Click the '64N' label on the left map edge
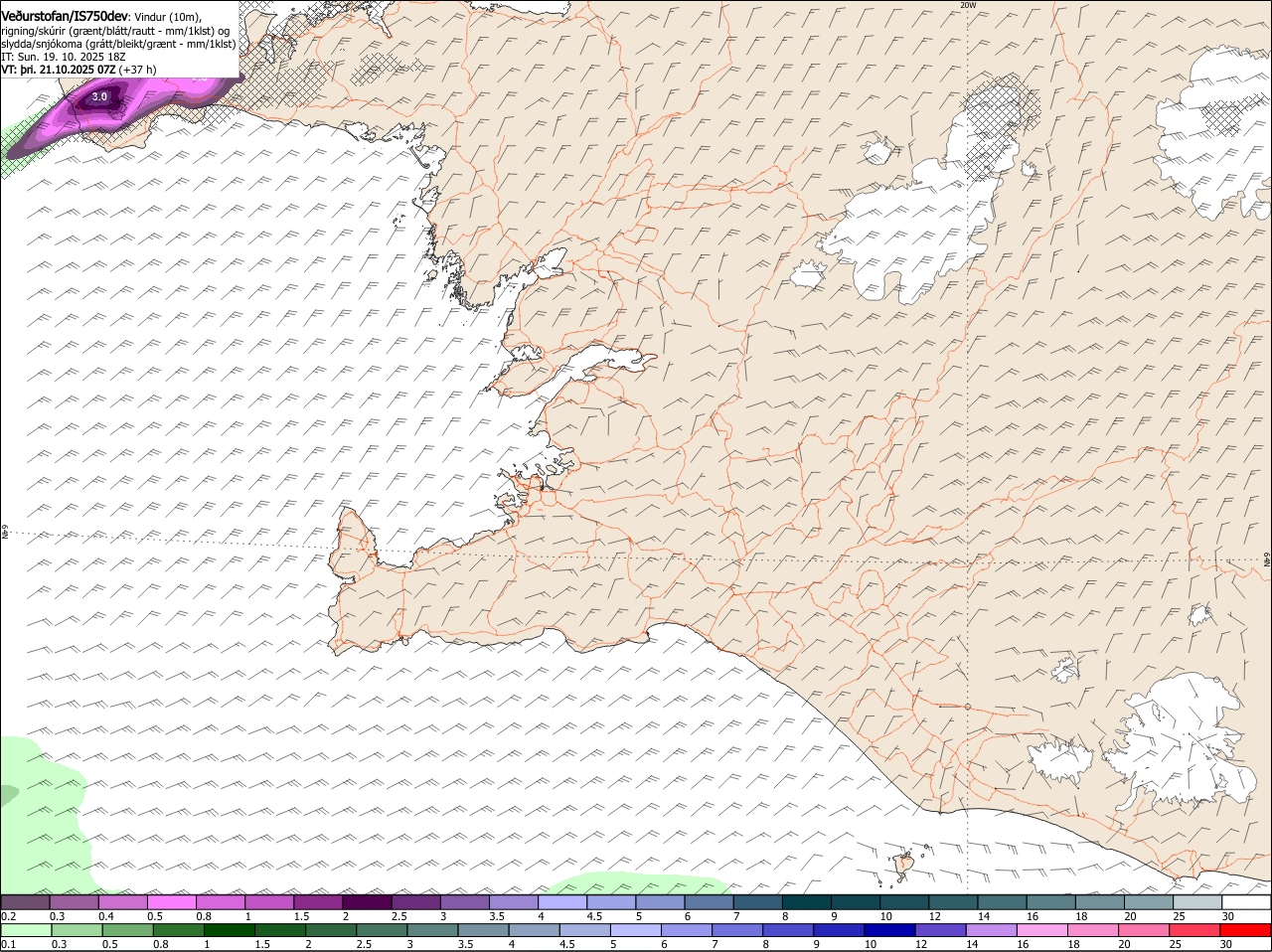The height and width of the screenshot is (952, 1272). pos(5,533)
